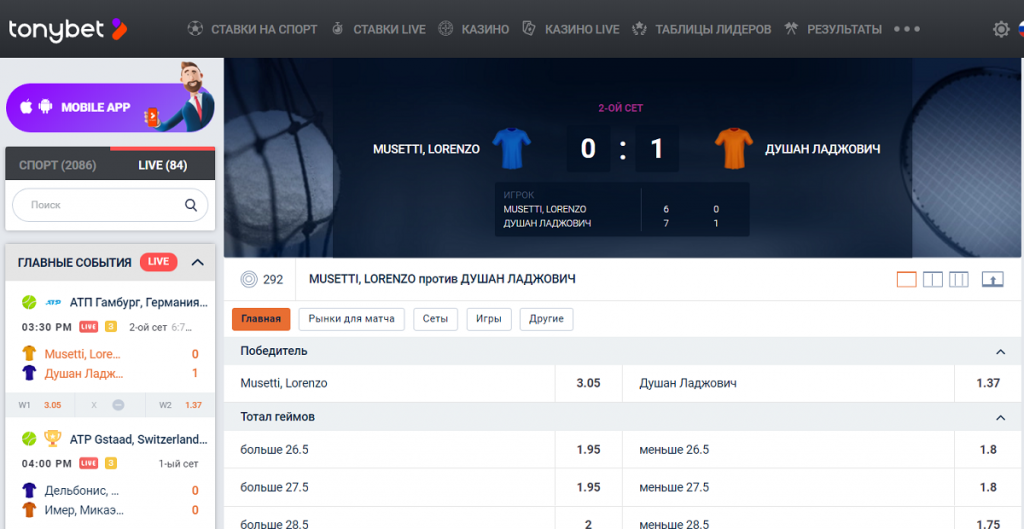The width and height of the screenshot is (1024, 529).
Task: Click the Russian flag language icon
Action: click(x=1020, y=29)
